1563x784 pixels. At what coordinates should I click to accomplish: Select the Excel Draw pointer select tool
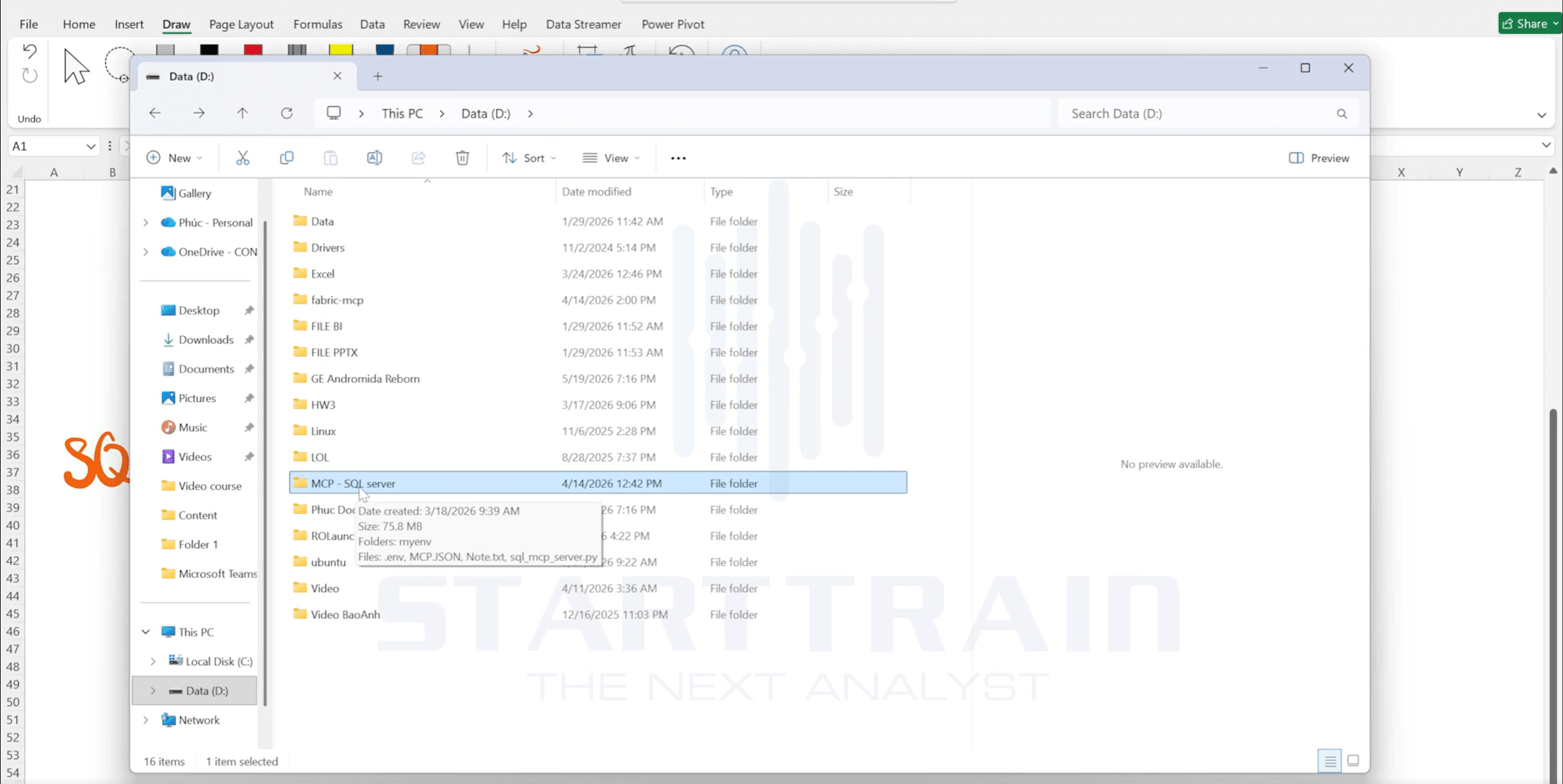point(76,67)
